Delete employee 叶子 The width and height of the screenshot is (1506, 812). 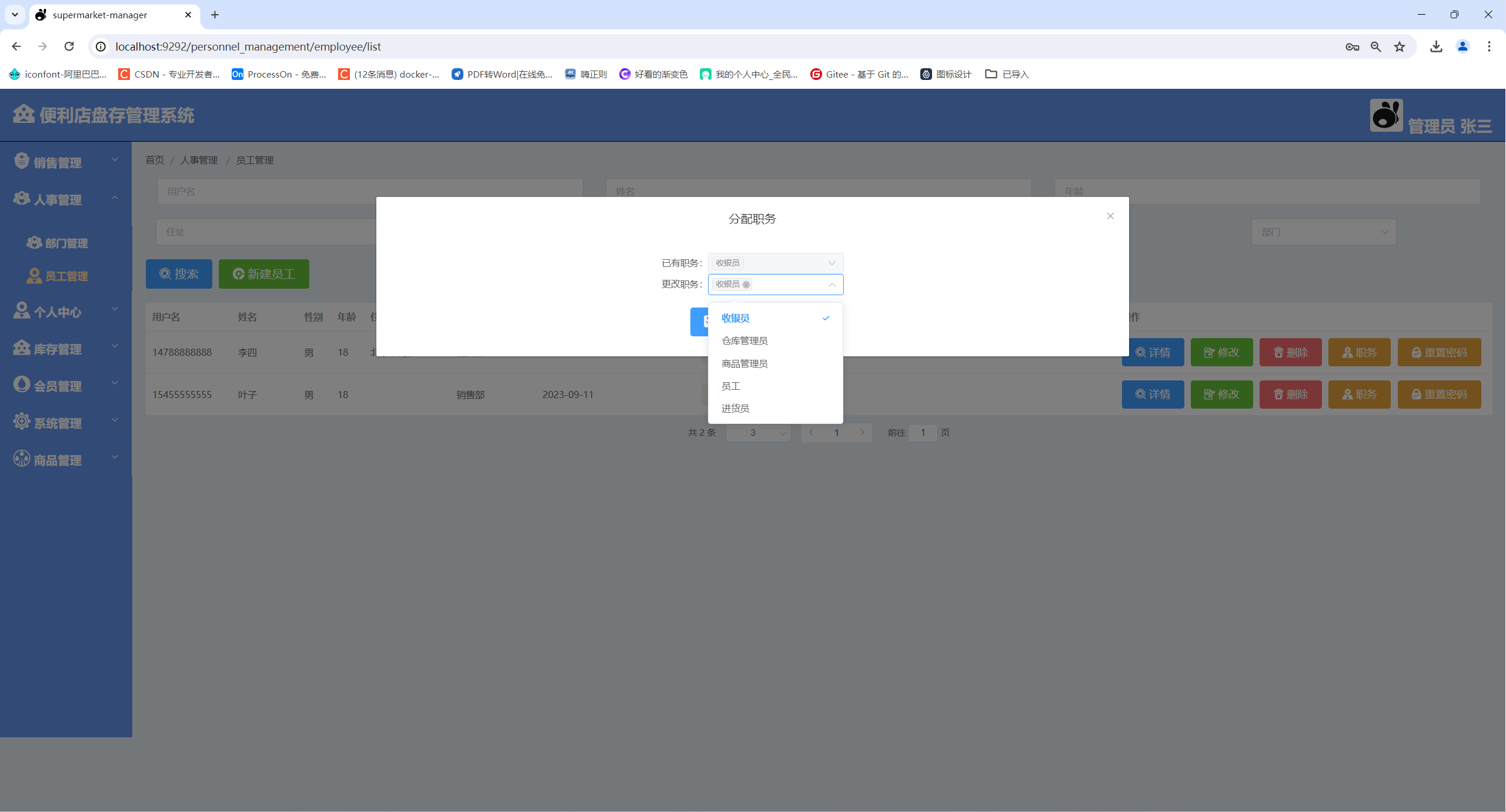pos(1290,394)
